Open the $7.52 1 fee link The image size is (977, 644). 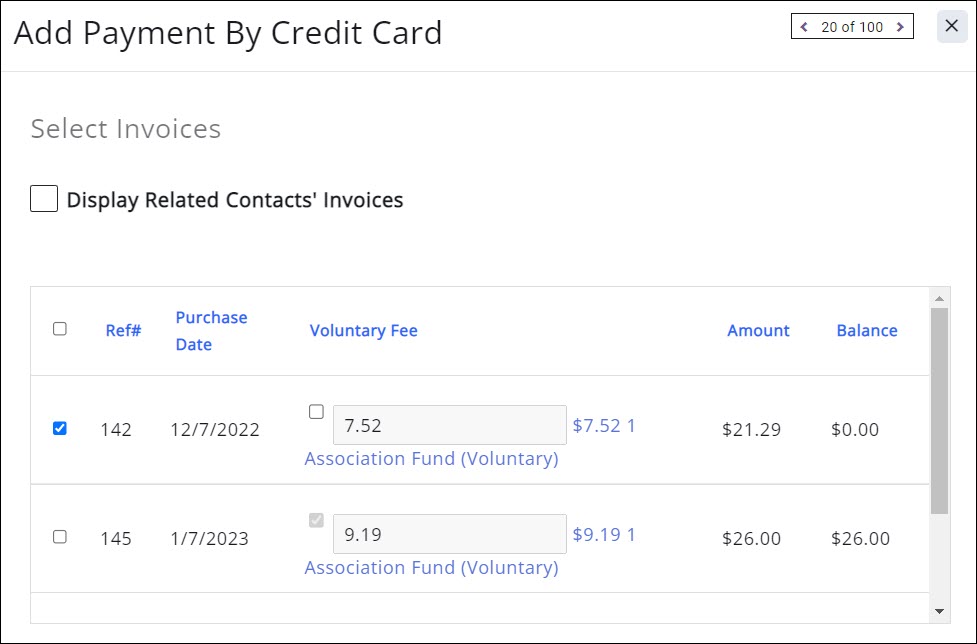click(604, 426)
